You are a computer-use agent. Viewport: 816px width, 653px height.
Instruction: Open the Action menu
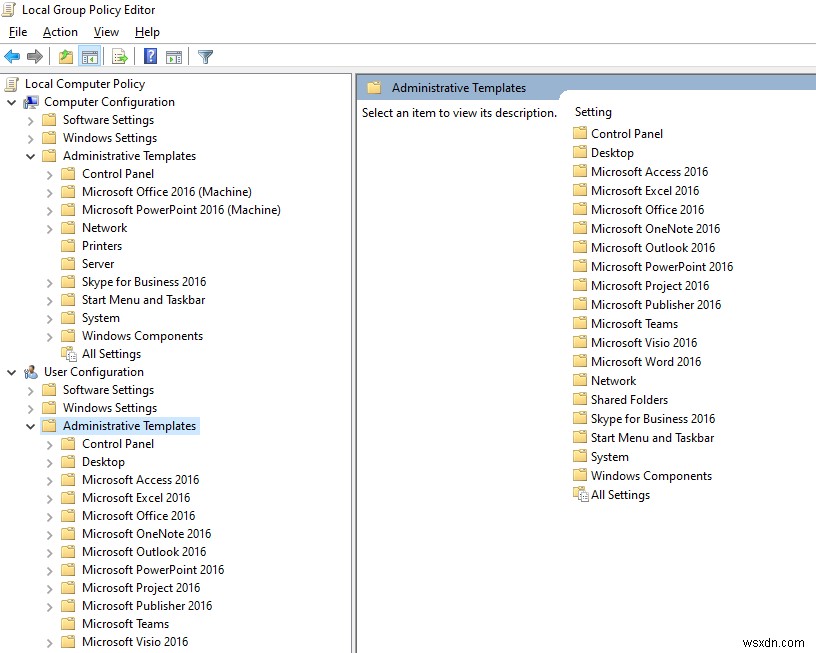60,32
